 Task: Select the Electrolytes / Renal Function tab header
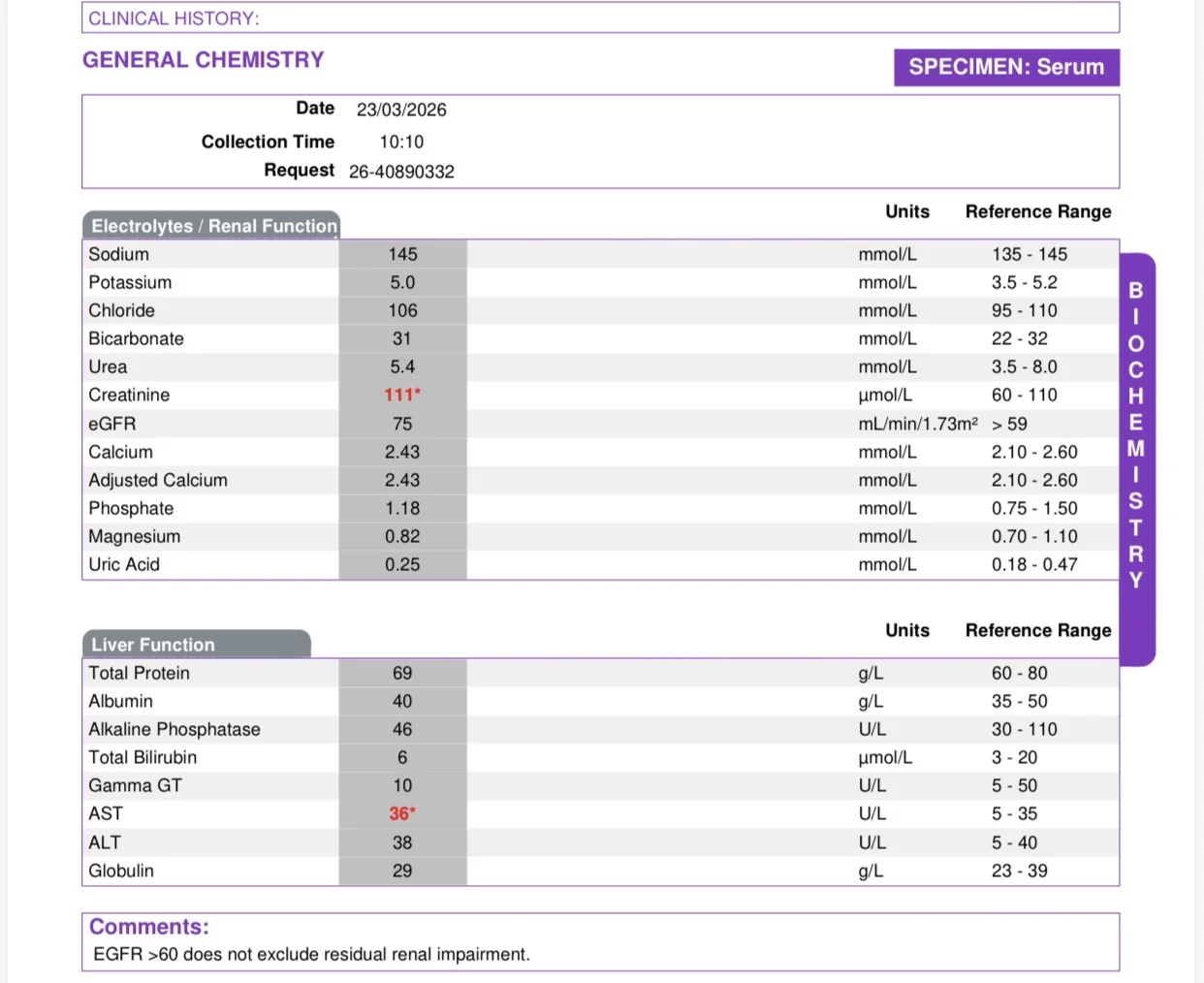[x=211, y=225]
